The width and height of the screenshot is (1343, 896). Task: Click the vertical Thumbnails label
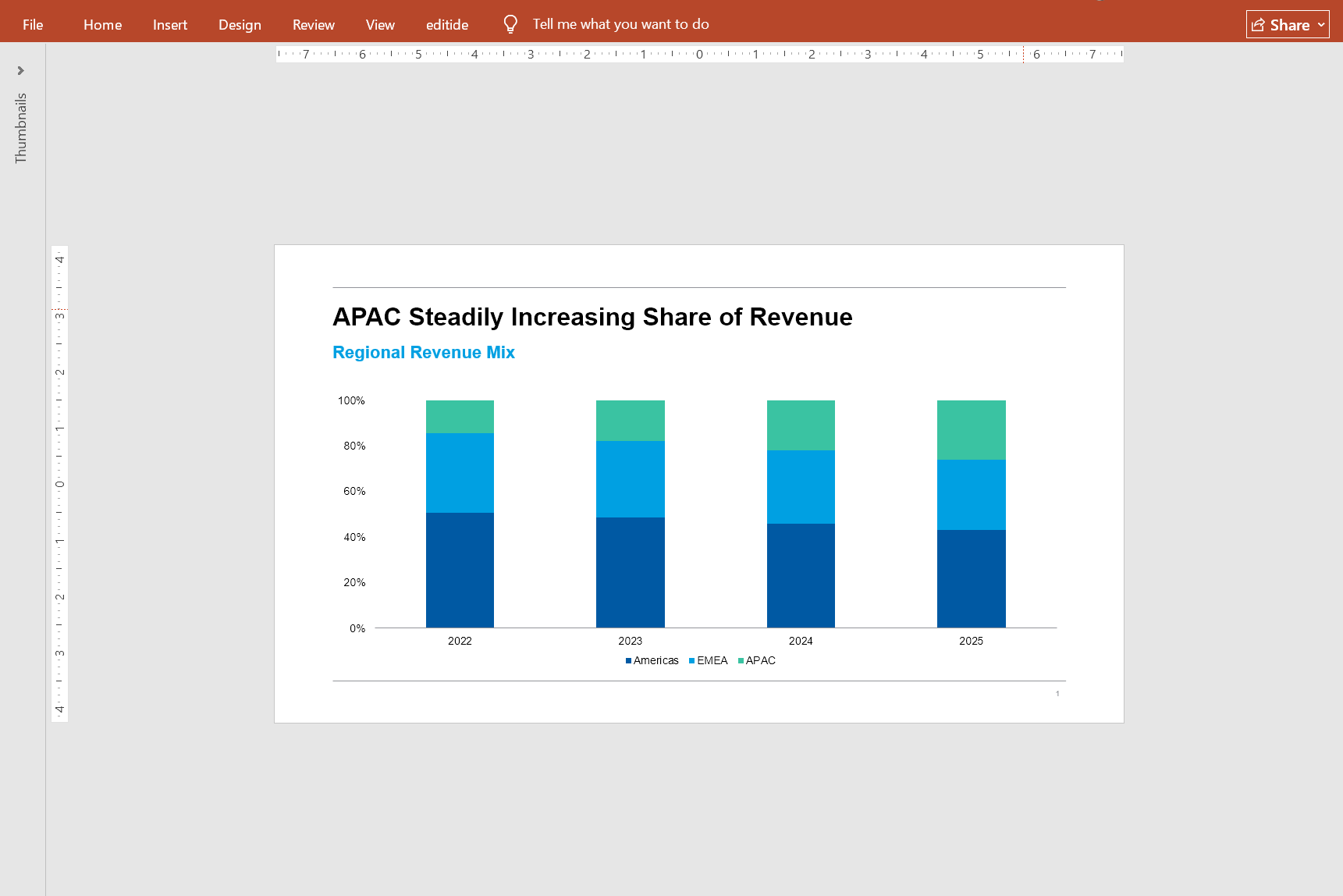point(21,128)
